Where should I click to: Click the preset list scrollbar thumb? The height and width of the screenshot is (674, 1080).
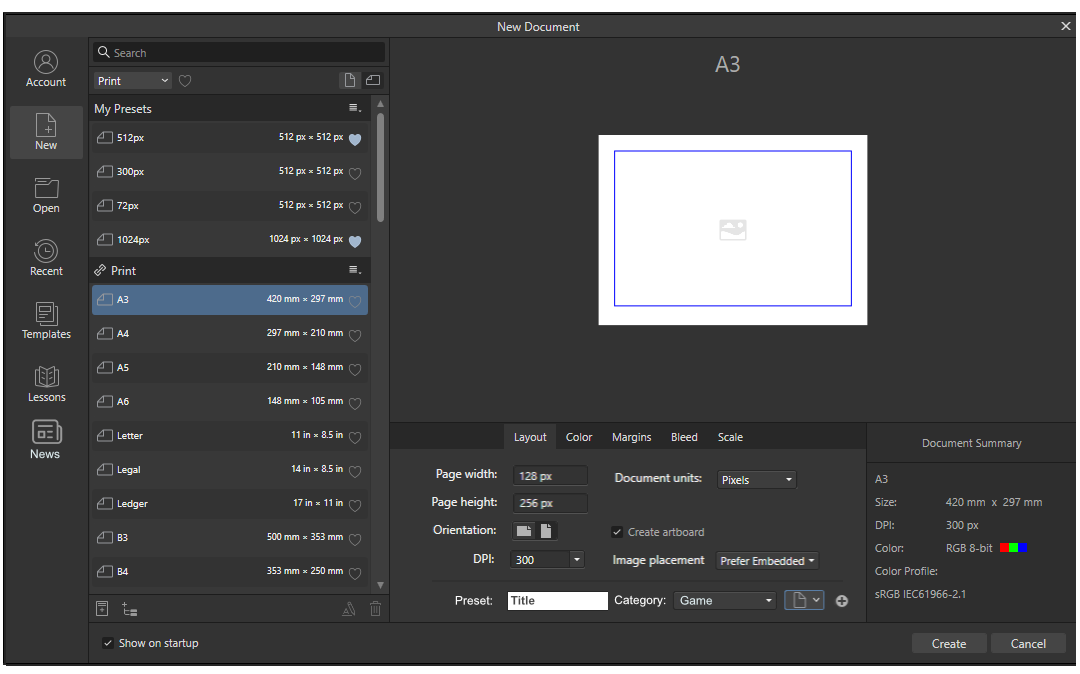coord(380,167)
